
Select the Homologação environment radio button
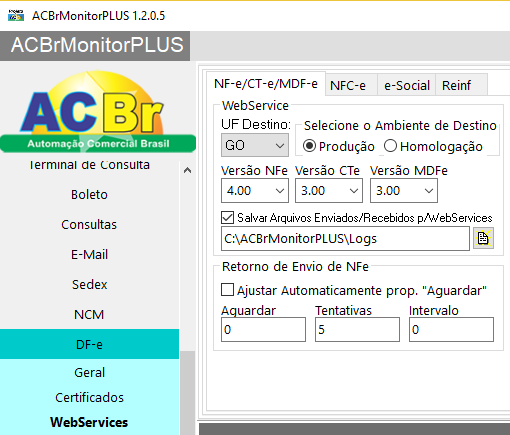[x=390, y=146]
